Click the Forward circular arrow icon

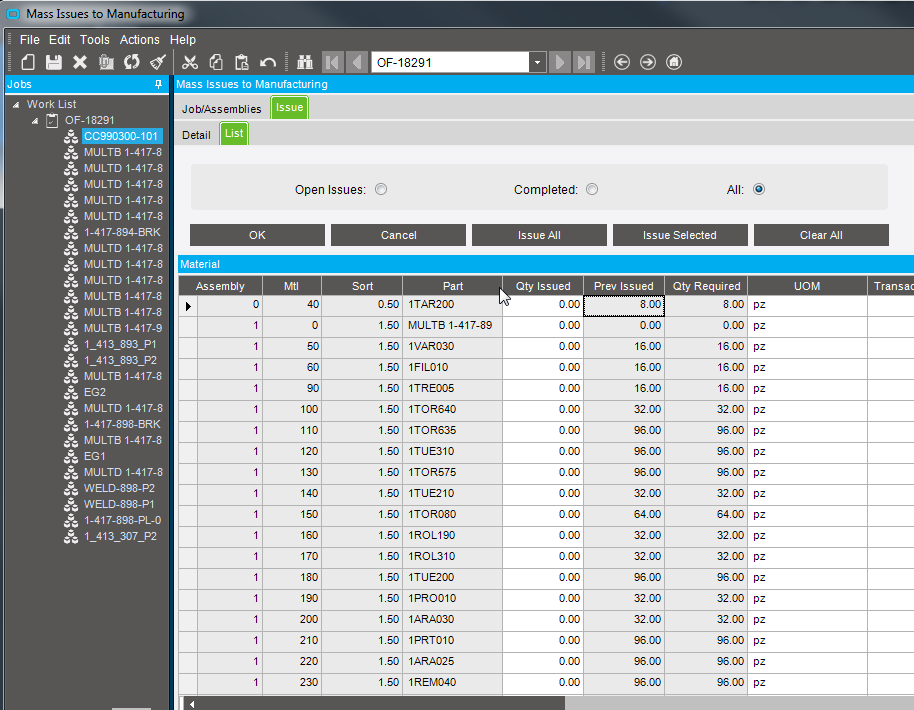(648, 62)
